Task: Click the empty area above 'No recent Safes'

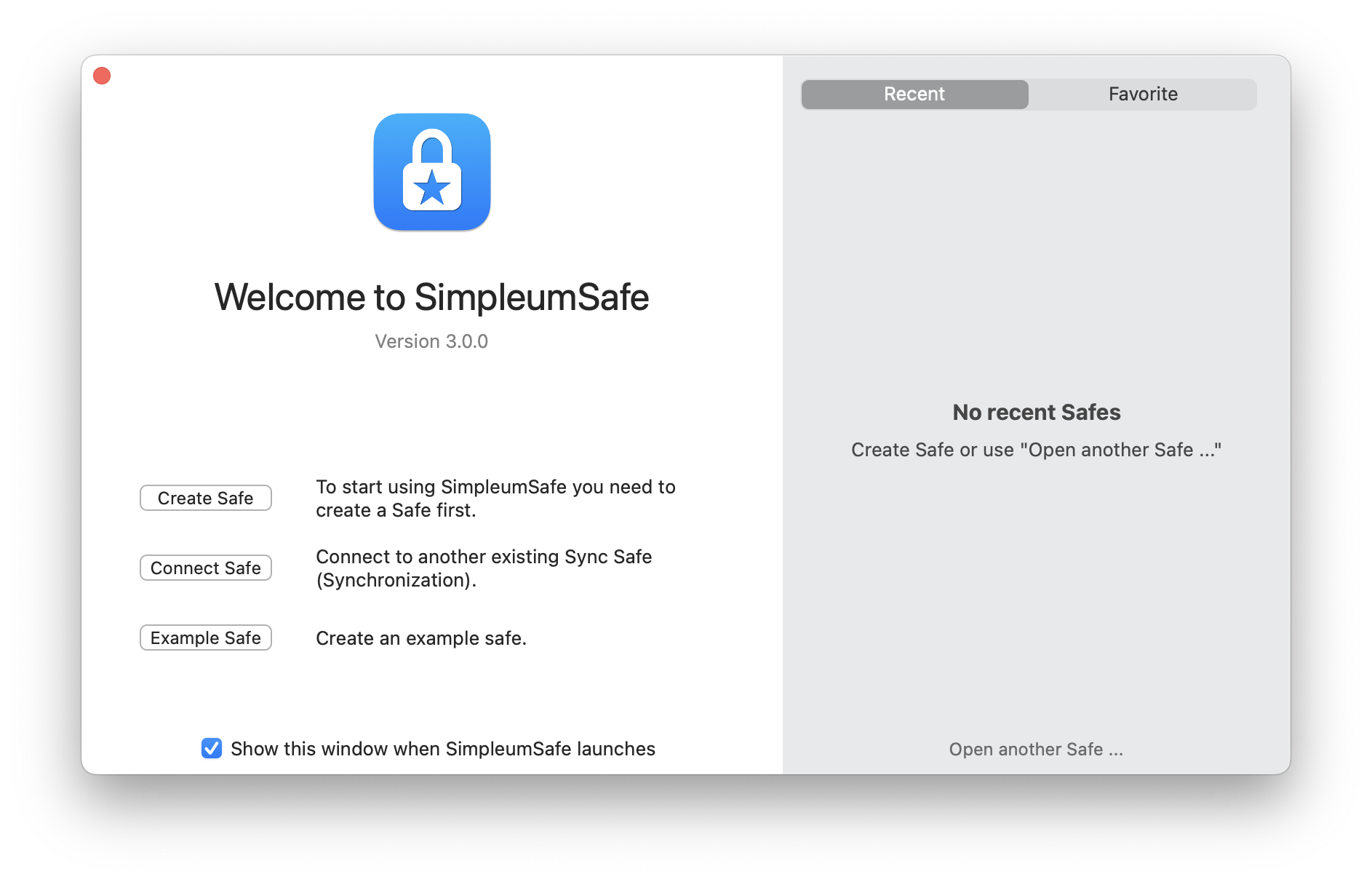Action: pos(1036,255)
